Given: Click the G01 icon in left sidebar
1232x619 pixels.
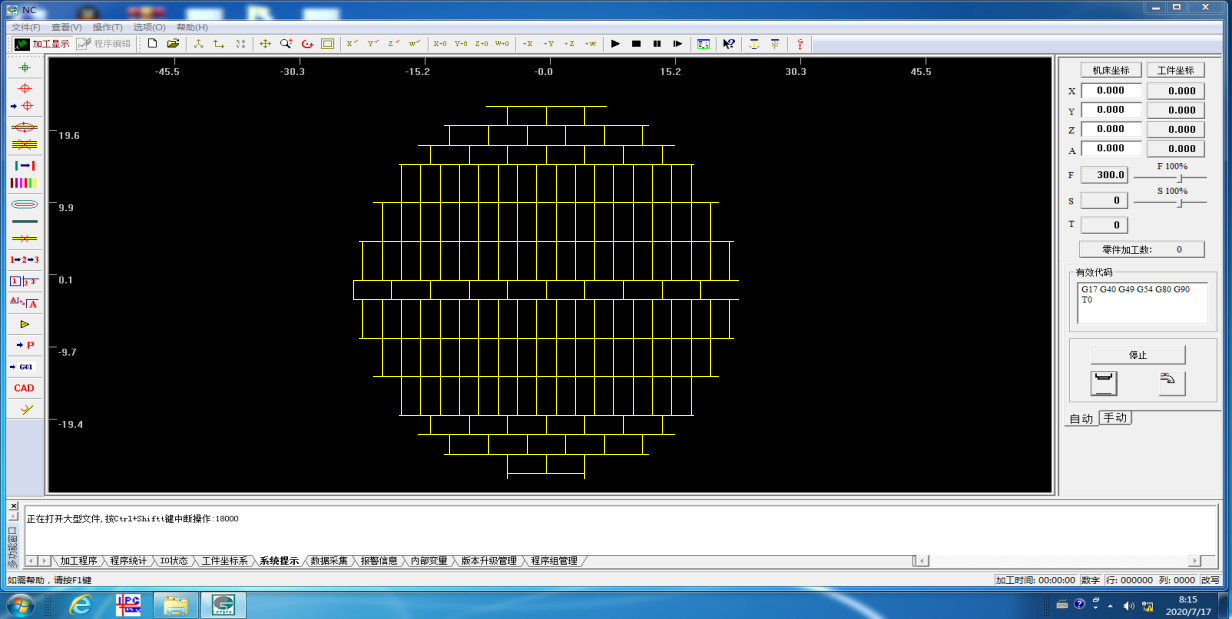Looking at the screenshot, I should (x=24, y=367).
